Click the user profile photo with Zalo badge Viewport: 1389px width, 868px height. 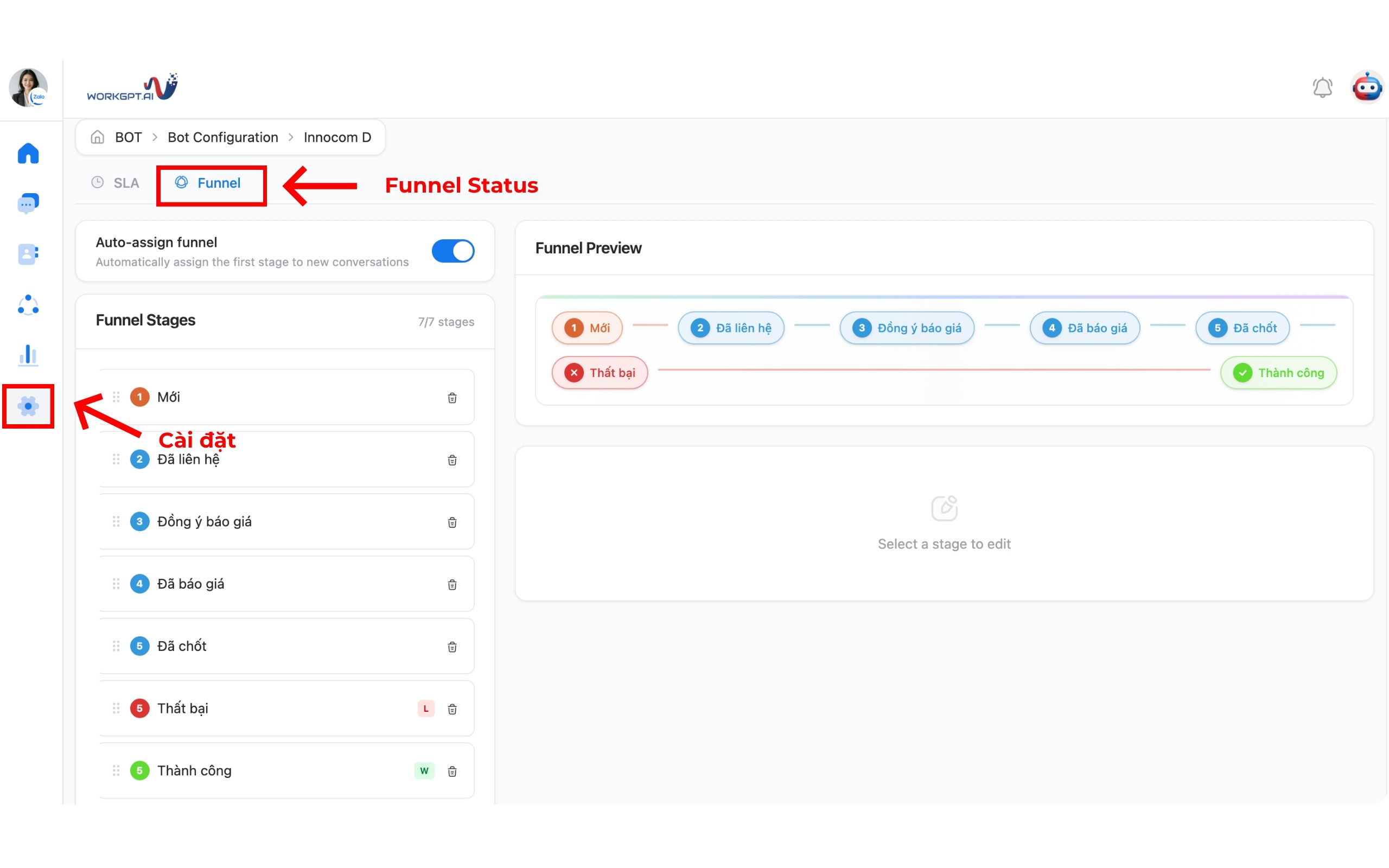coord(28,88)
